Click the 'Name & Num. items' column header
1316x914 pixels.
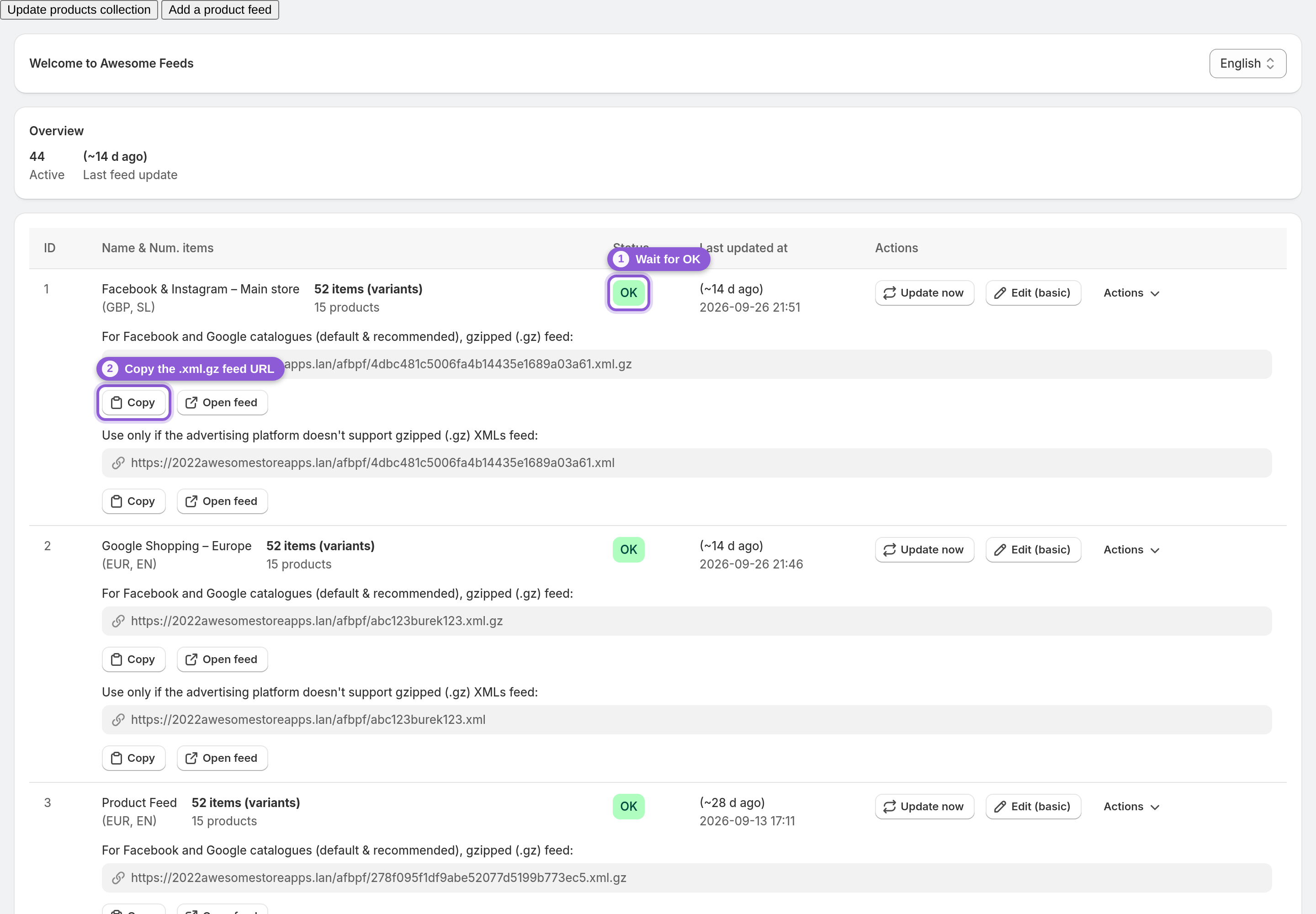coord(158,248)
